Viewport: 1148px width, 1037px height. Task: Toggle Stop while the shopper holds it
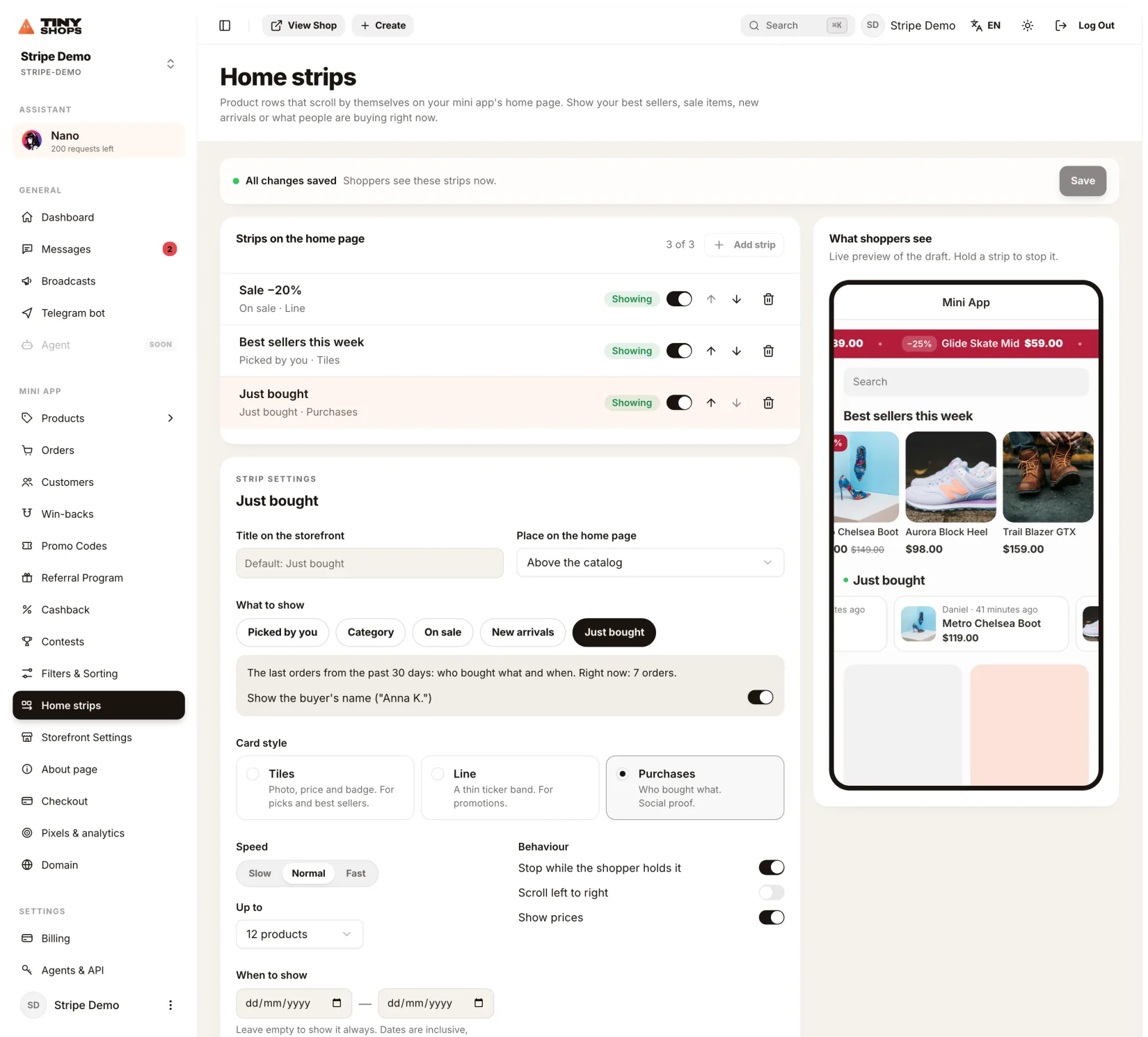click(x=772, y=867)
